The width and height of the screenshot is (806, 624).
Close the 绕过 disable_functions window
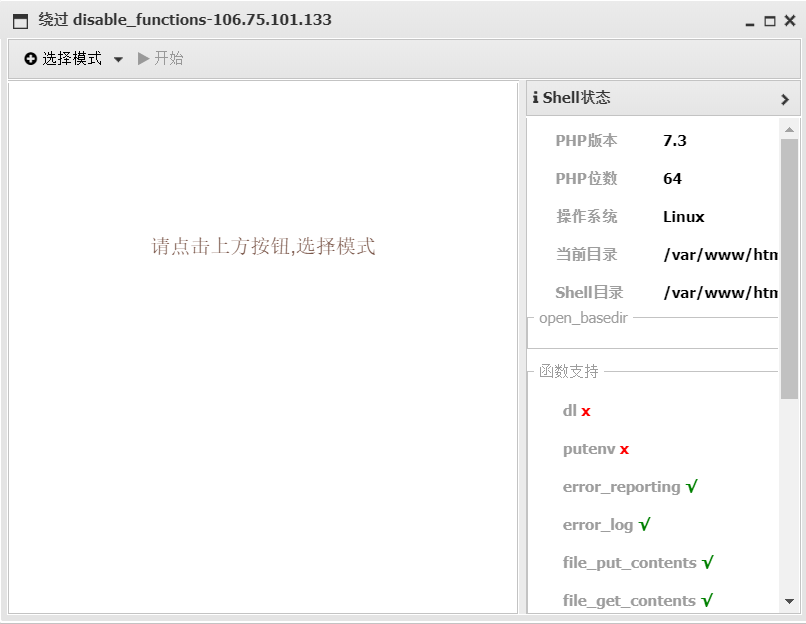click(790, 21)
